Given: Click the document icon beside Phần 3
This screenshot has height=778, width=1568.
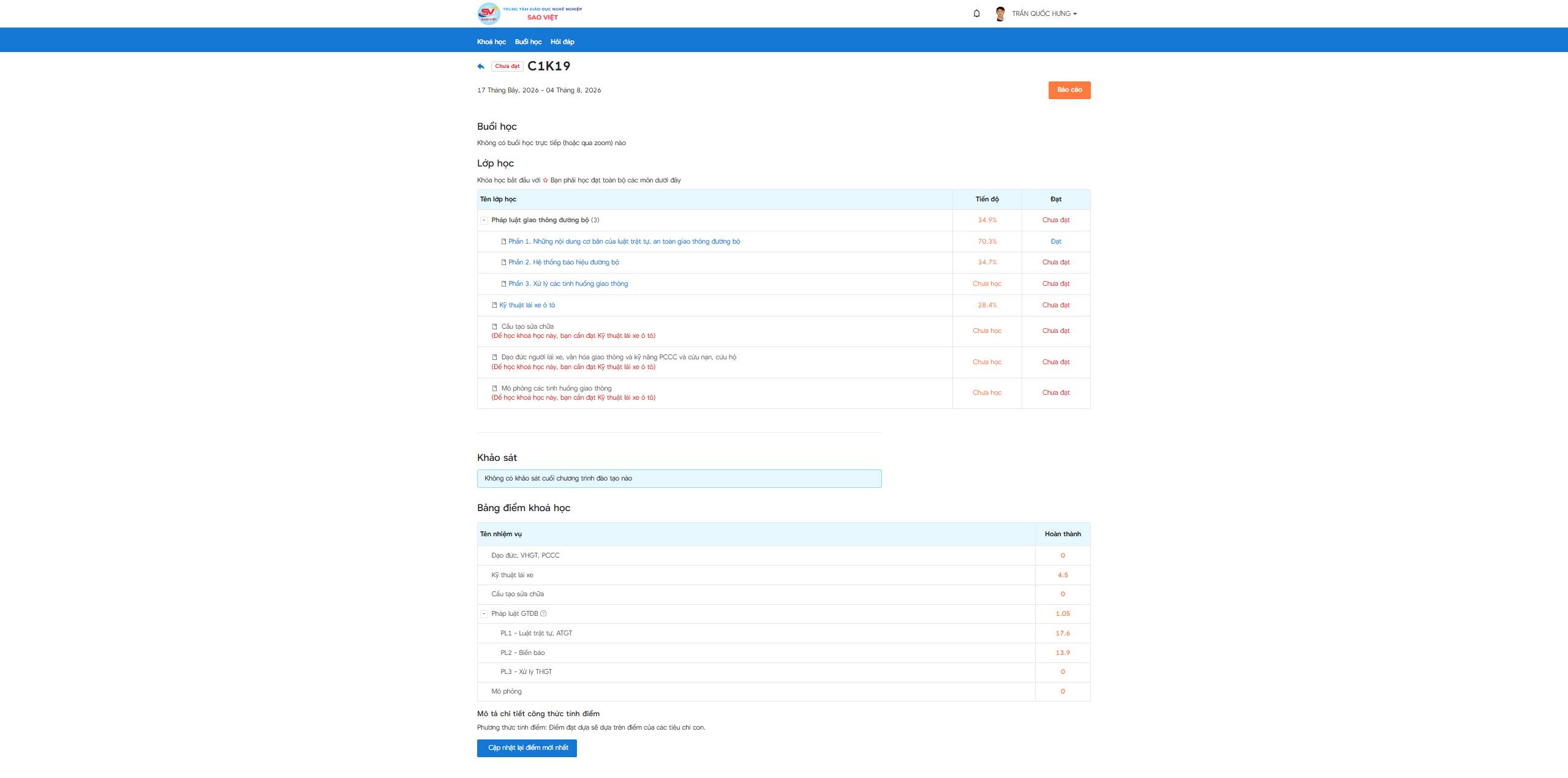Looking at the screenshot, I should click(503, 284).
